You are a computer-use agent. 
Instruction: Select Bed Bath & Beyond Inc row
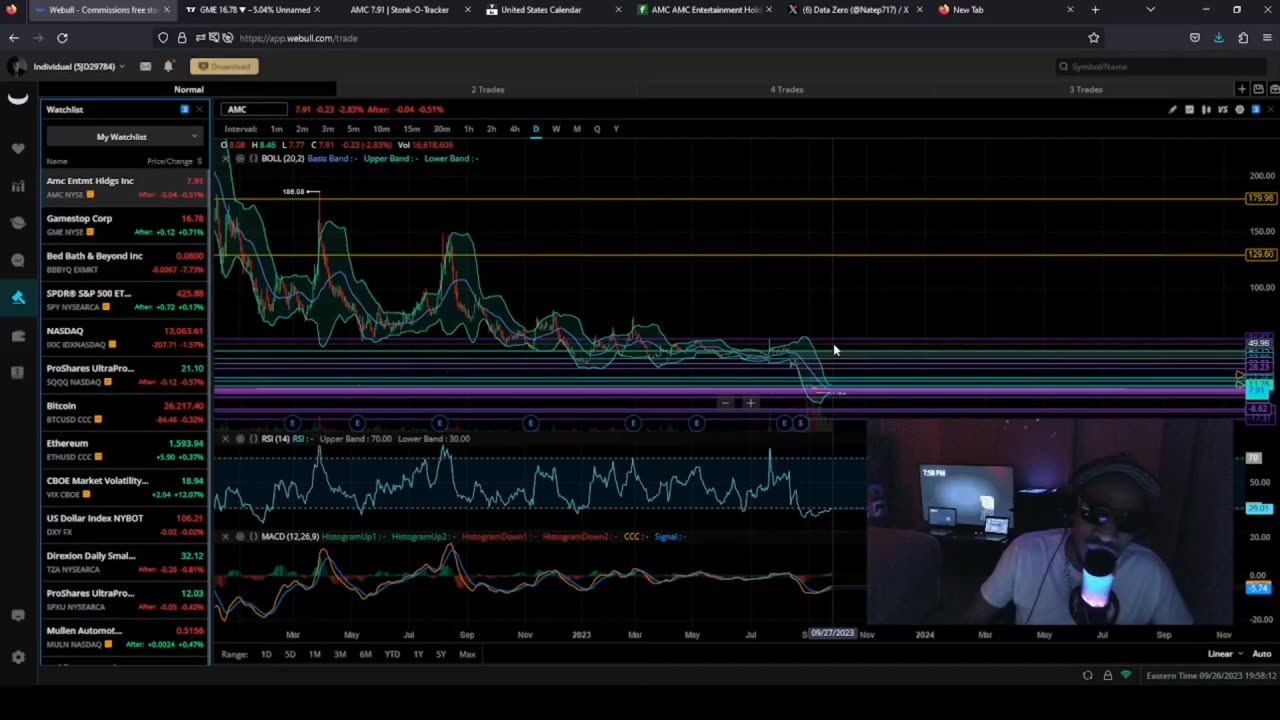pyautogui.click(x=124, y=262)
